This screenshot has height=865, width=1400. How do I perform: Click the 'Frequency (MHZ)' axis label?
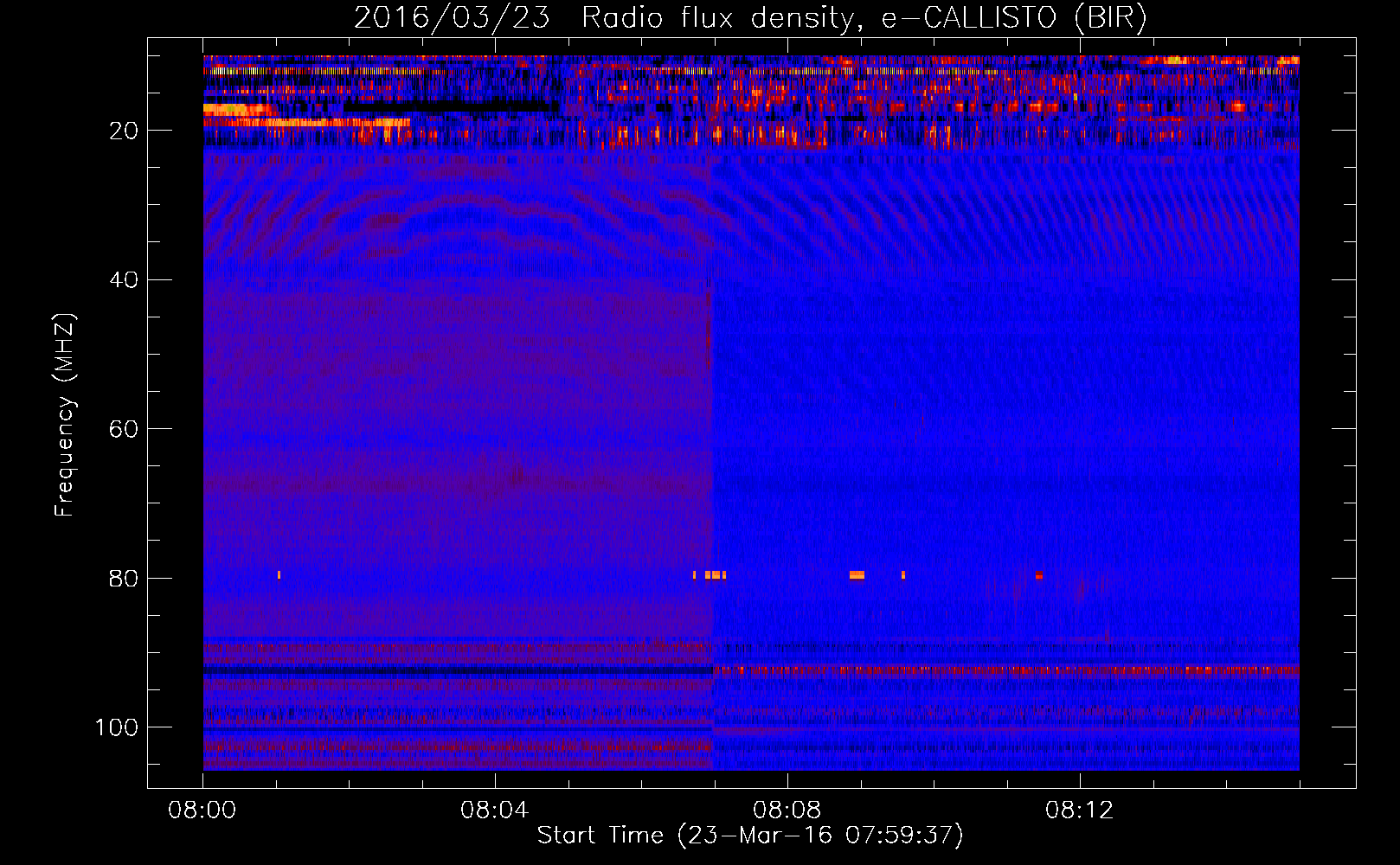tap(66, 415)
